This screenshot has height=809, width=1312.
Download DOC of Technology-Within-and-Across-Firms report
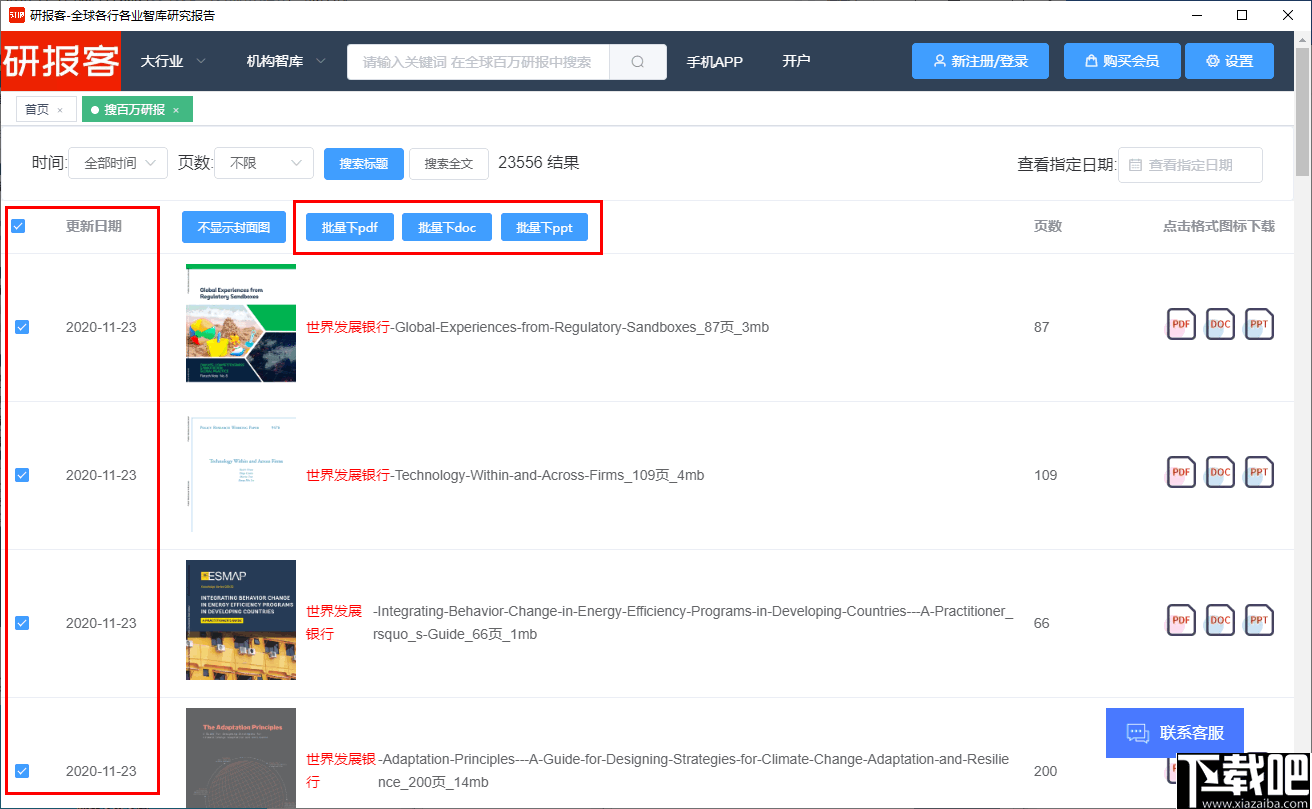click(1220, 473)
